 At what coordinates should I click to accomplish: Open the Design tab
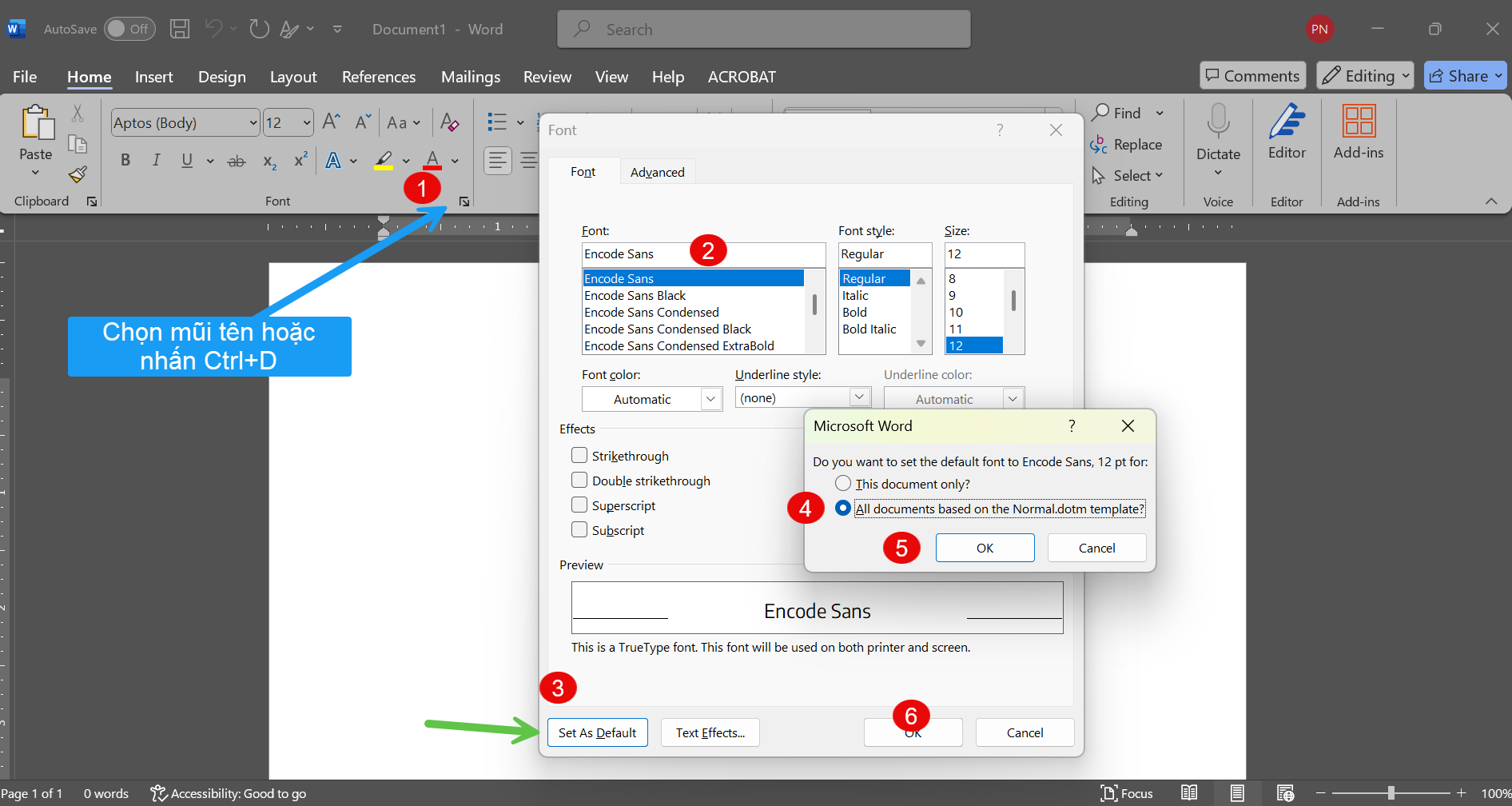222,77
